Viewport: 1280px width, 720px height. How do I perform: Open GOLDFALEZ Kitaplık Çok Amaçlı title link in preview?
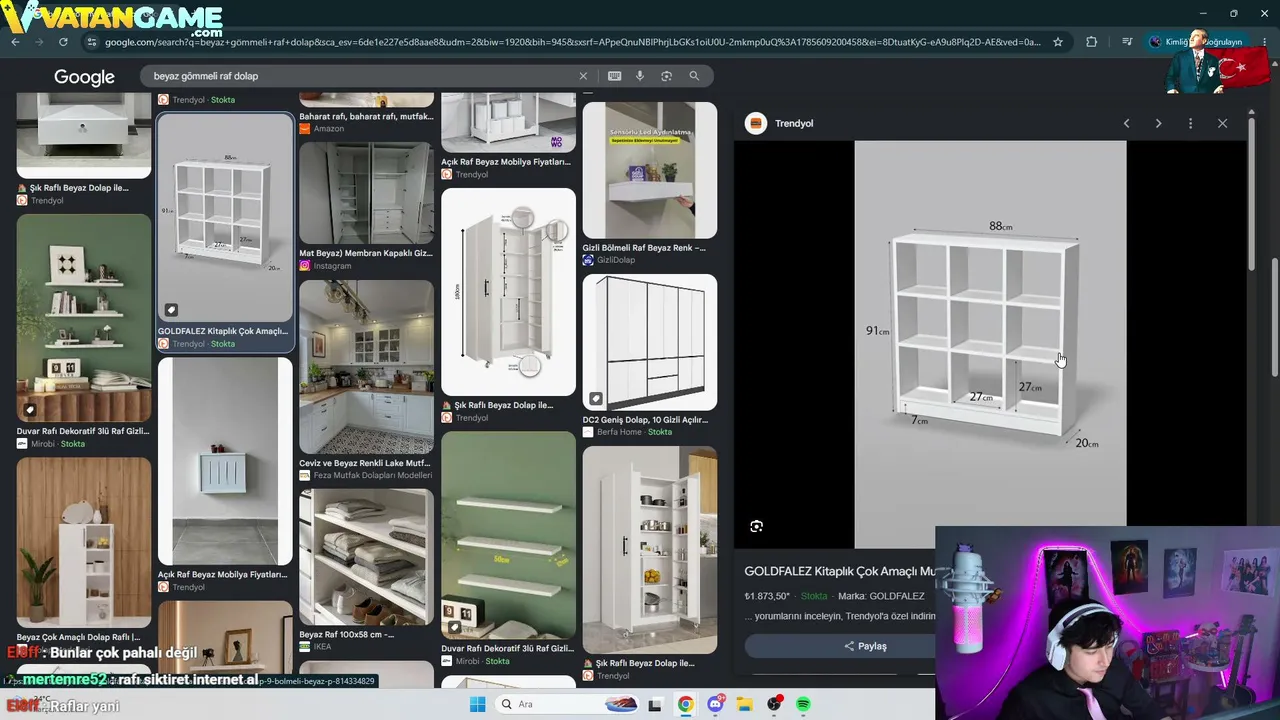(839, 571)
